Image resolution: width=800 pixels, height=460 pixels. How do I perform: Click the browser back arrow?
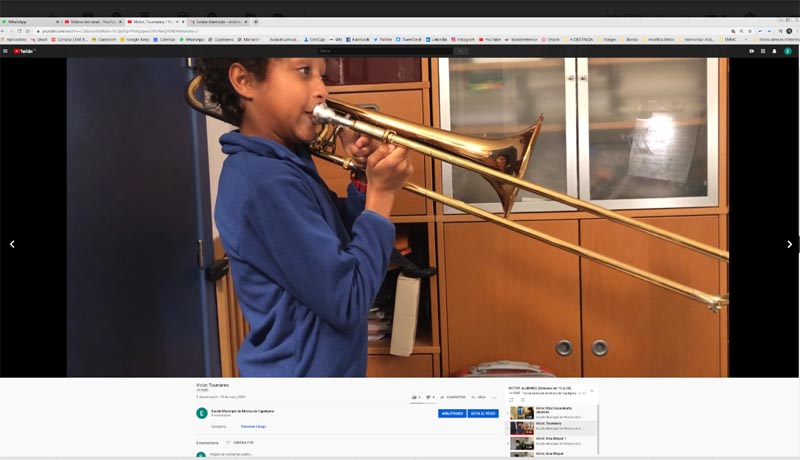3,31
